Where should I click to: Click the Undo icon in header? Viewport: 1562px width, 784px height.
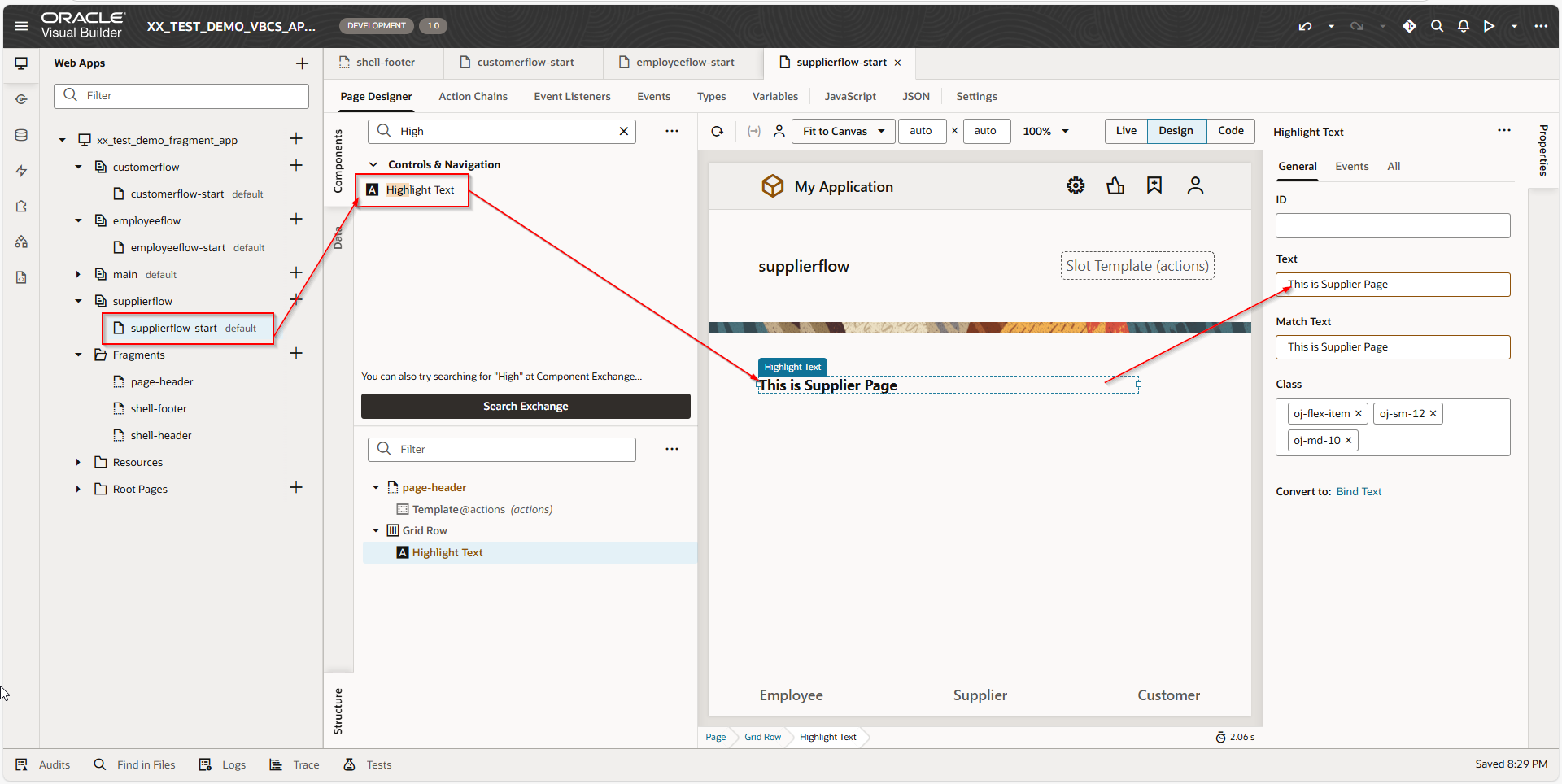click(1305, 26)
